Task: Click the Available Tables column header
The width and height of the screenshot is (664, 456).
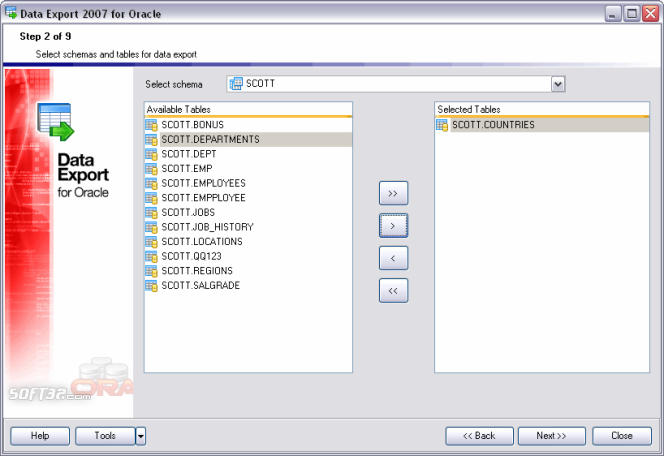Action: [x=248, y=110]
